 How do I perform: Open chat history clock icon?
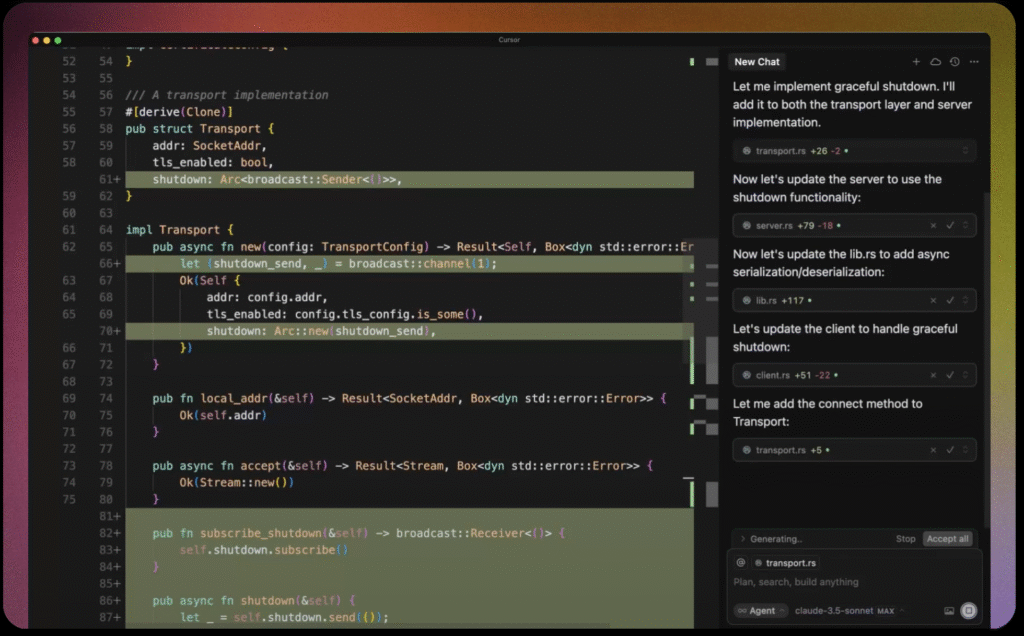coord(955,61)
